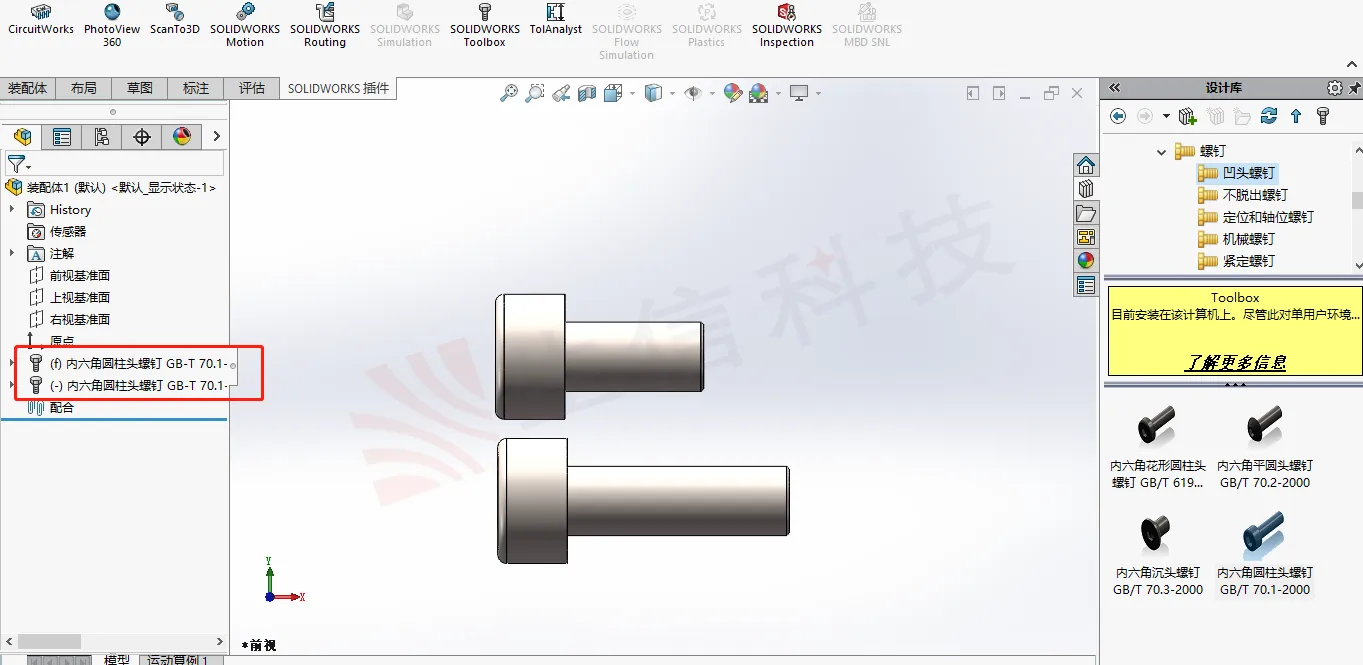Click the design library back arrow
Screen dimensions: 1363x665
pyautogui.click(x=1118, y=116)
